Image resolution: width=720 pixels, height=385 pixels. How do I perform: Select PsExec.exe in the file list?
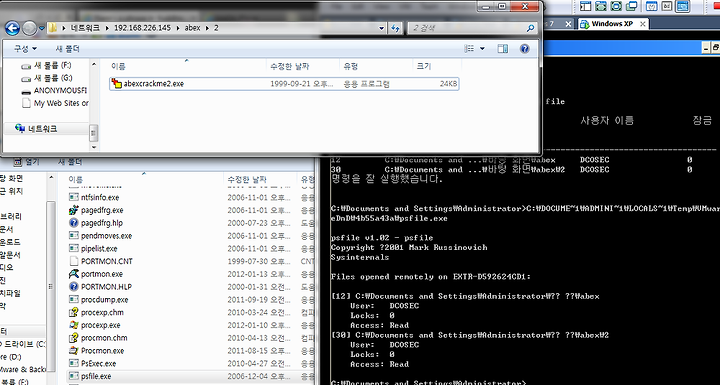tap(92, 363)
